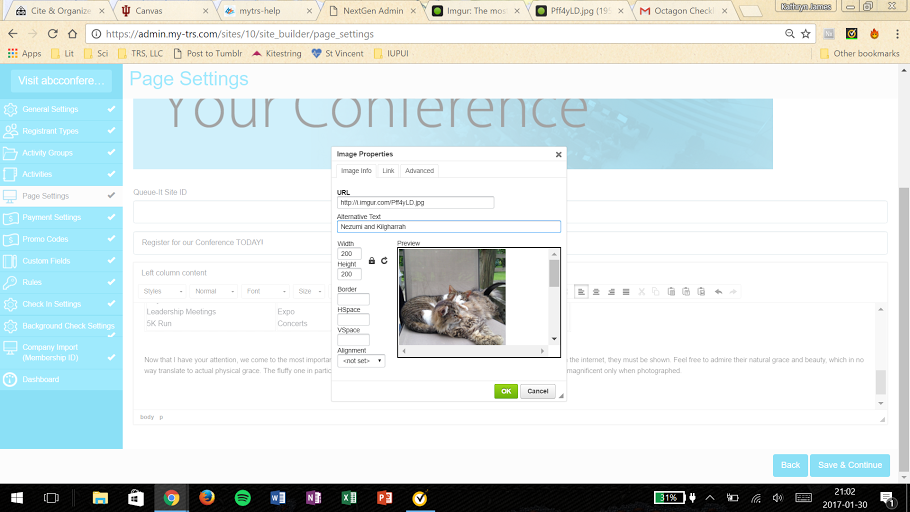Click the reset size icon
This screenshot has height=512, width=910.
[x=384, y=260]
